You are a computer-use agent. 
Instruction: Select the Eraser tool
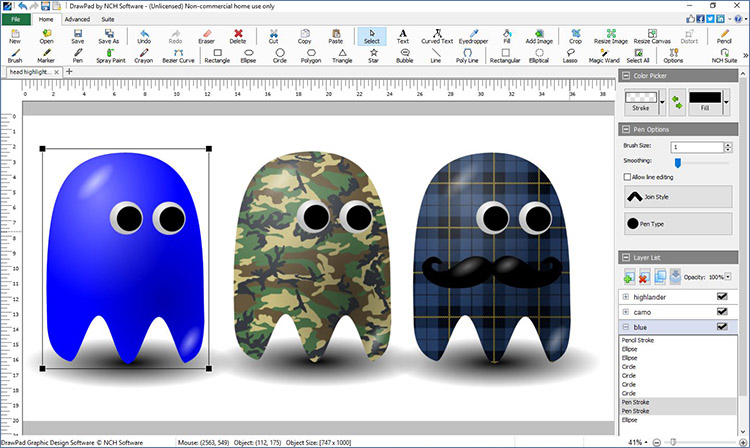coord(206,36)
